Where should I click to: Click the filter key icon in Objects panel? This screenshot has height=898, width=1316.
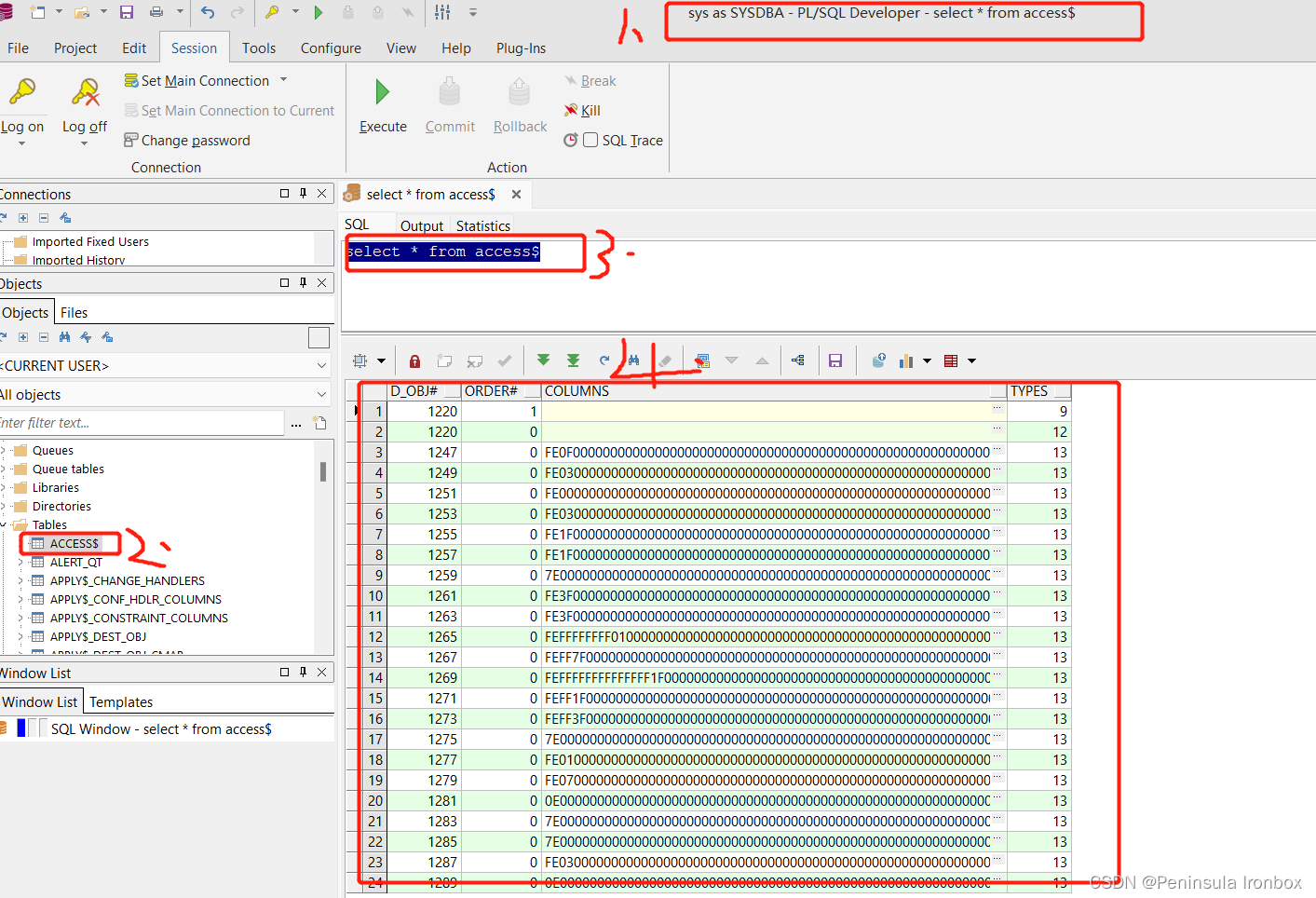coord(86,337)
